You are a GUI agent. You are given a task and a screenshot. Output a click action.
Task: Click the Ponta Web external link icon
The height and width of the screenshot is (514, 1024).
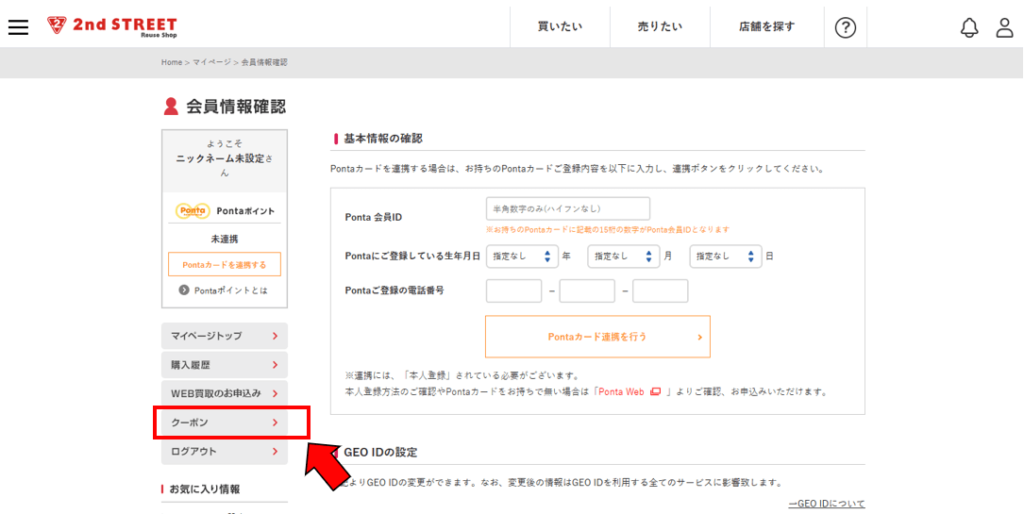coord(655,392)
